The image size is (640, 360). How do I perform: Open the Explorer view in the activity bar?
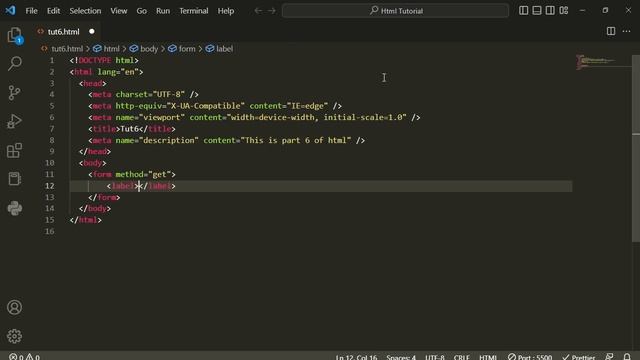click(x=15, y=35)
